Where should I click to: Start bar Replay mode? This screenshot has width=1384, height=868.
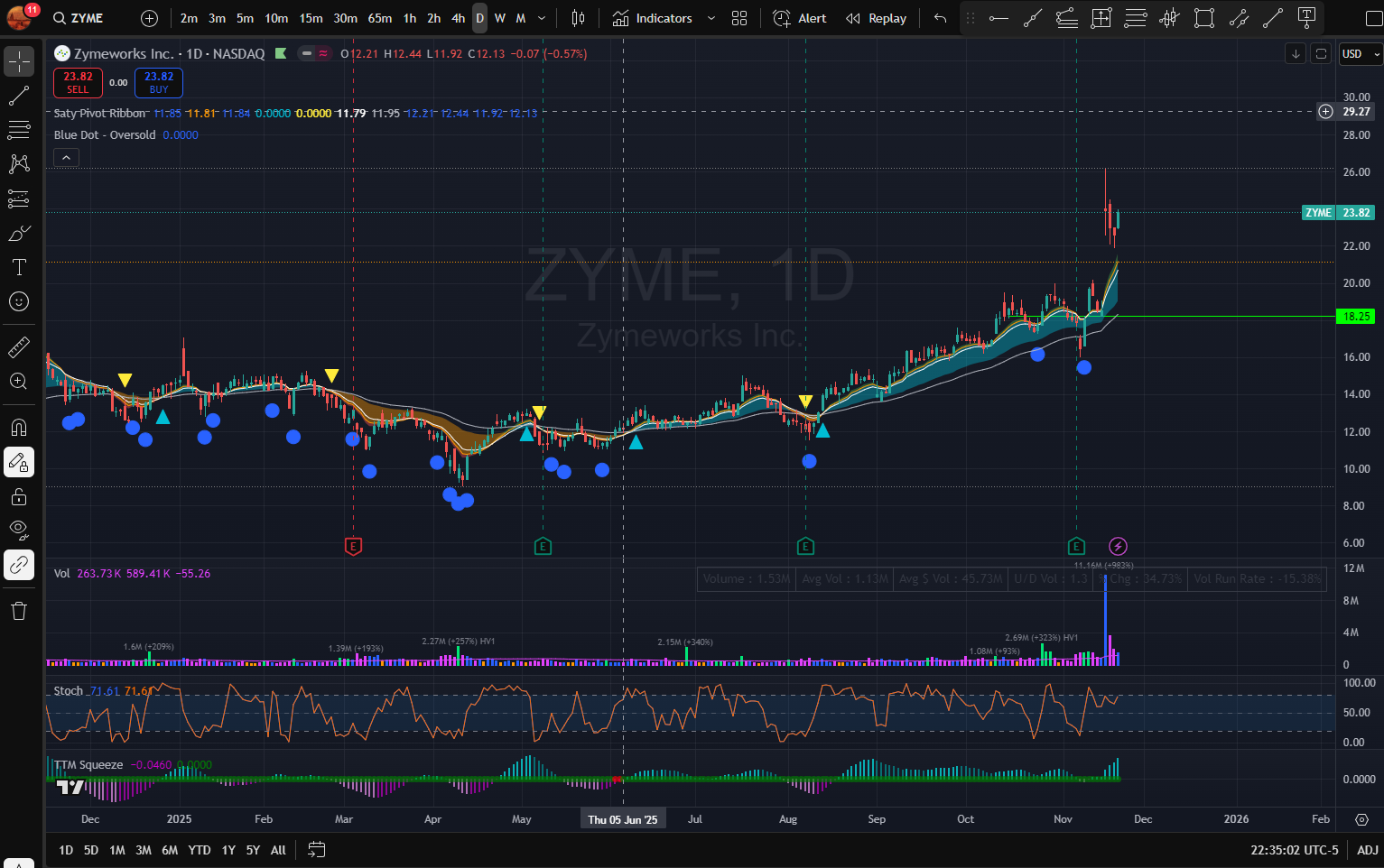(877, 18)
